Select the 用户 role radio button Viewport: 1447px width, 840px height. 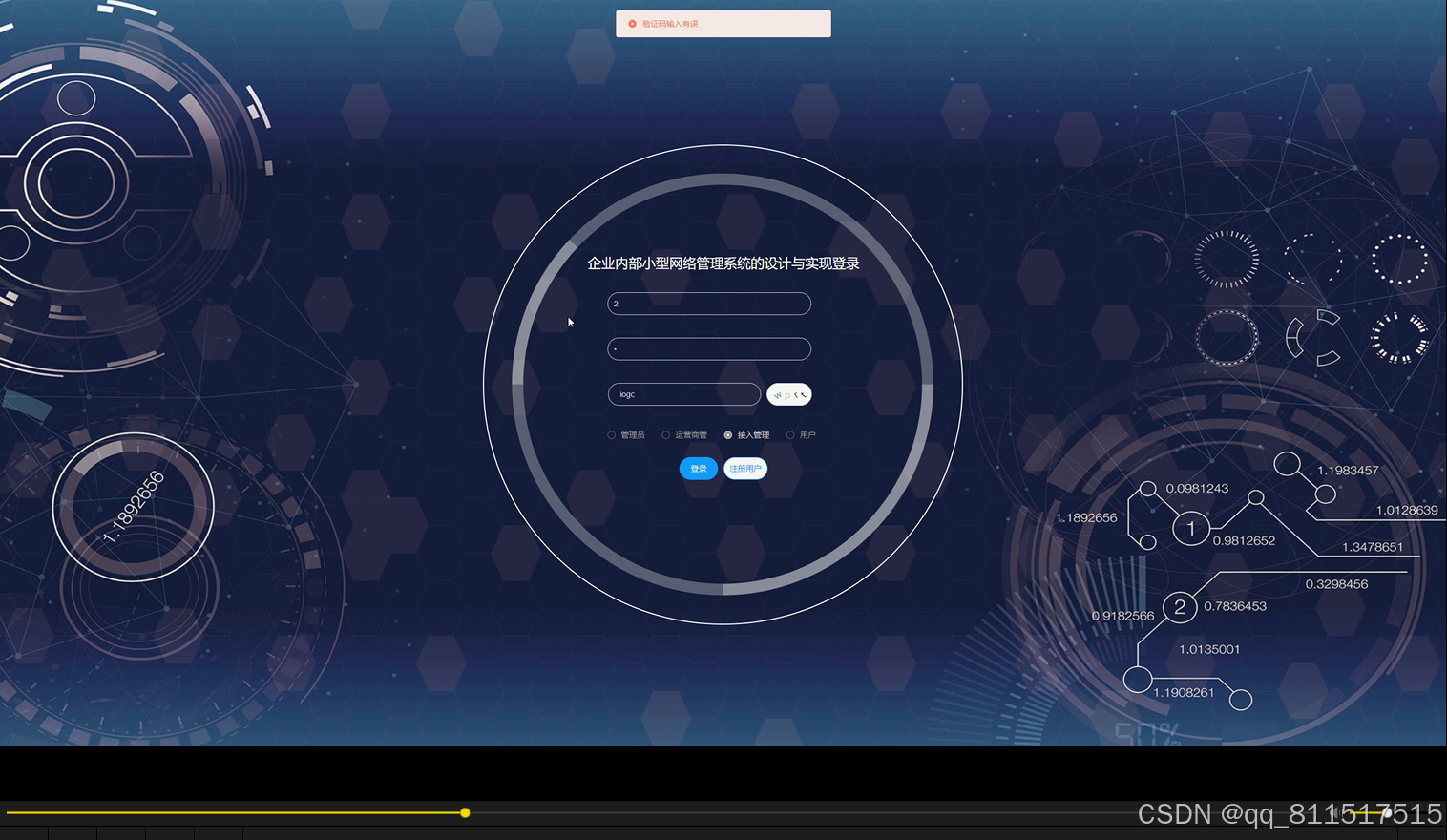pyautogui.click(x=790, y=435)
